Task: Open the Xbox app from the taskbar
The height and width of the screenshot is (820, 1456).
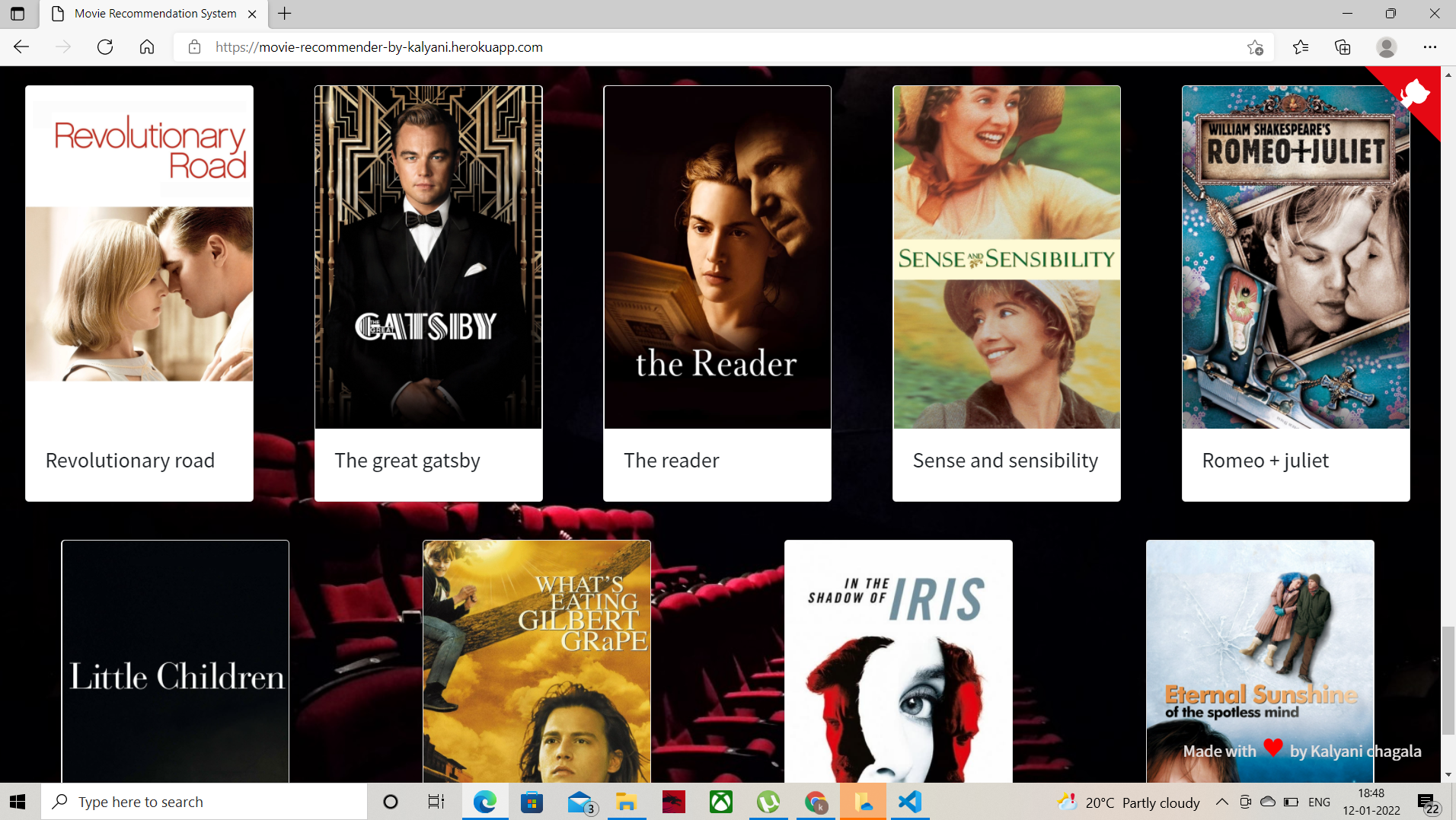Action: tap(720, 802)
